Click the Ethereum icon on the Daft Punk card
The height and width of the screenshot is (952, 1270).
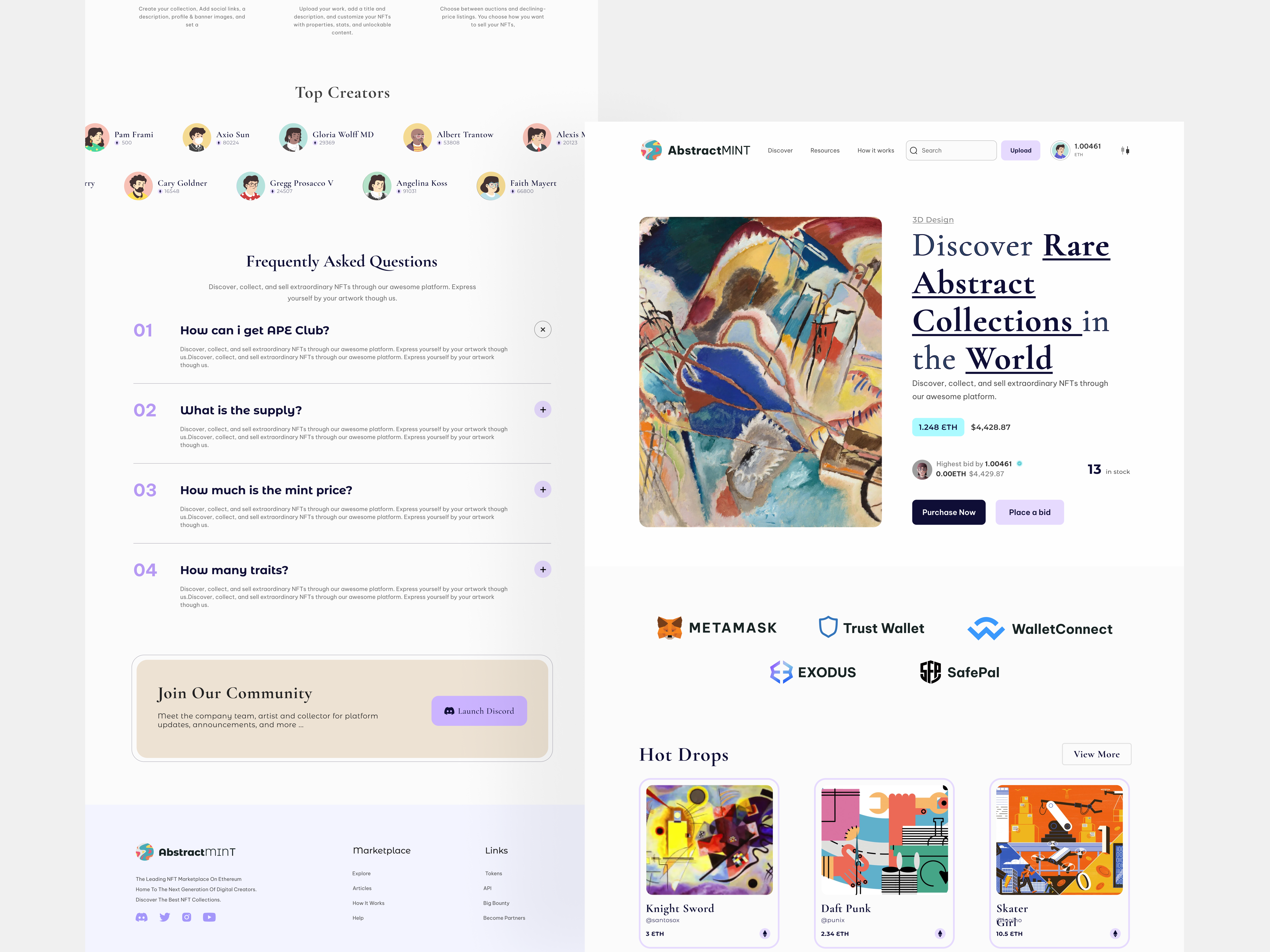pos(940,934)
